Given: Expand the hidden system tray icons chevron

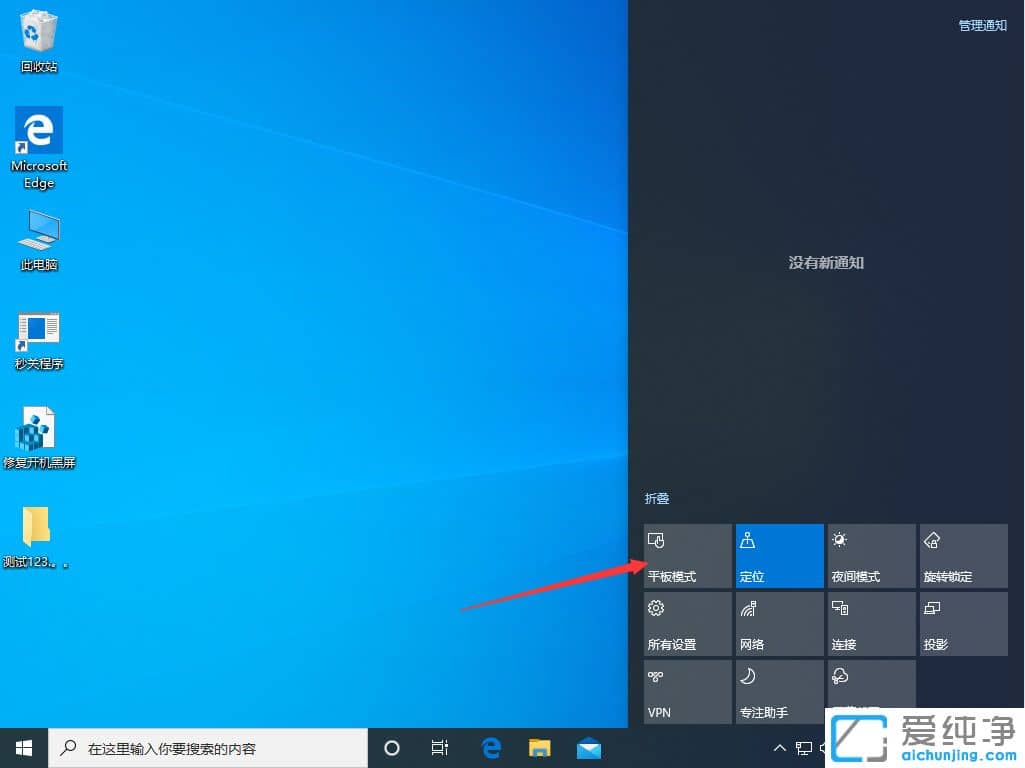Looking at the screenshot, I should point(780,748).
